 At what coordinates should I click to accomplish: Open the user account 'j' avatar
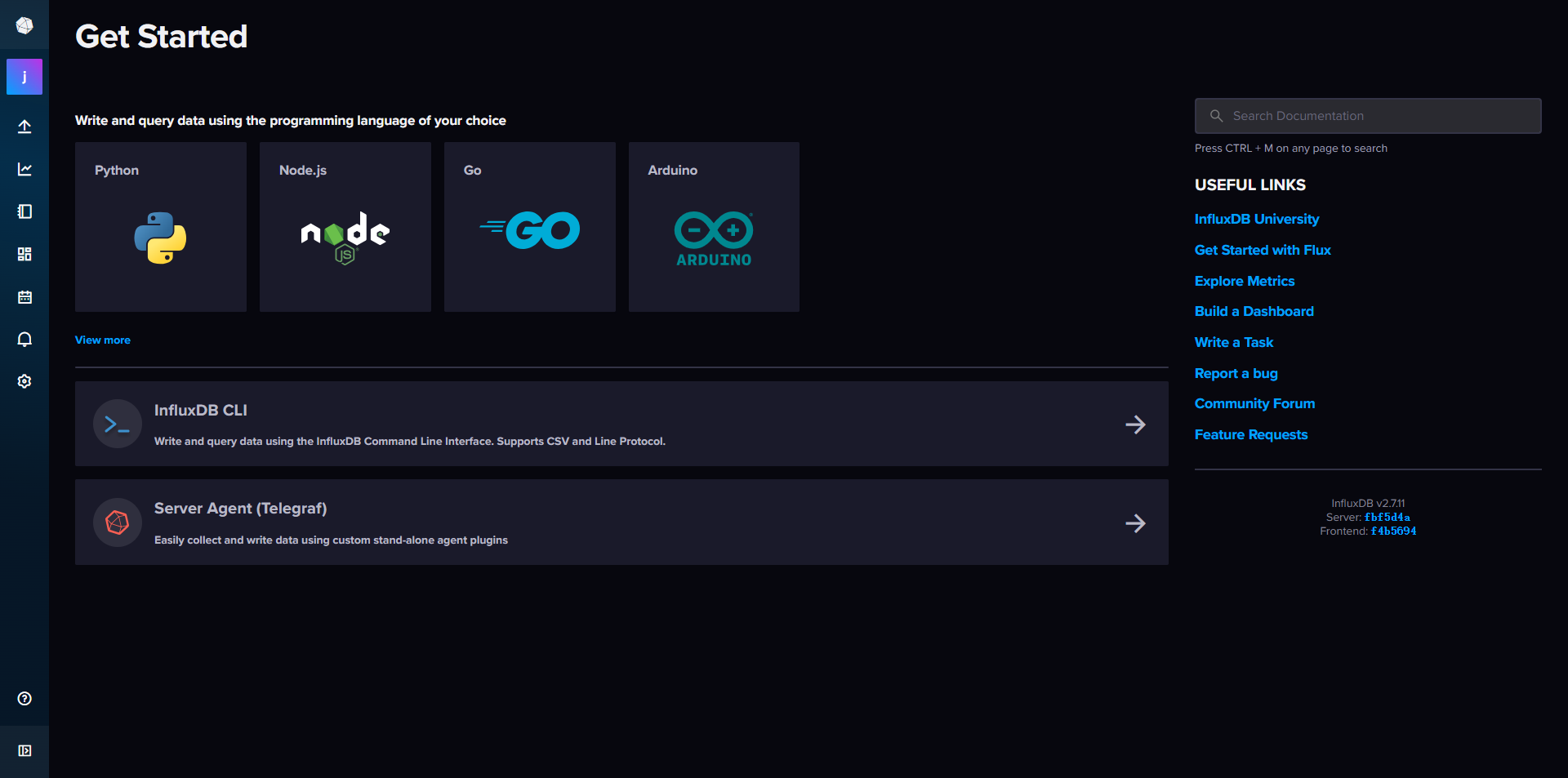pos(24,77)
